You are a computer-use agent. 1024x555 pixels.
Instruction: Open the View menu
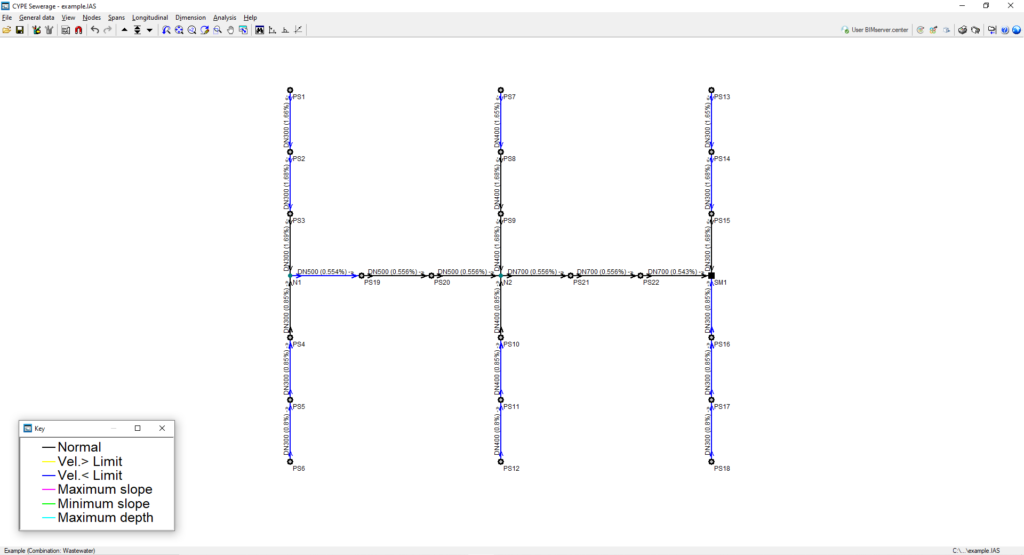[x=68, y=18]
